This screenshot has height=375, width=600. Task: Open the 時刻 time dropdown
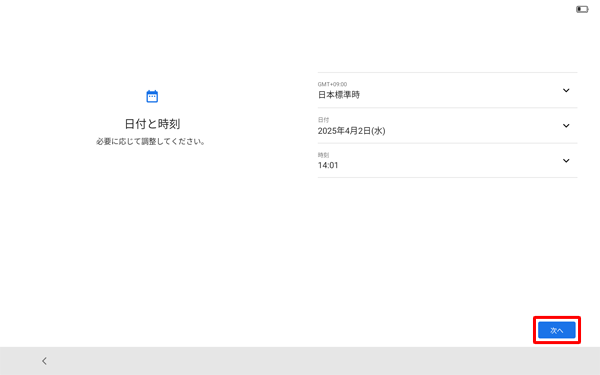(x=447, y=161)
